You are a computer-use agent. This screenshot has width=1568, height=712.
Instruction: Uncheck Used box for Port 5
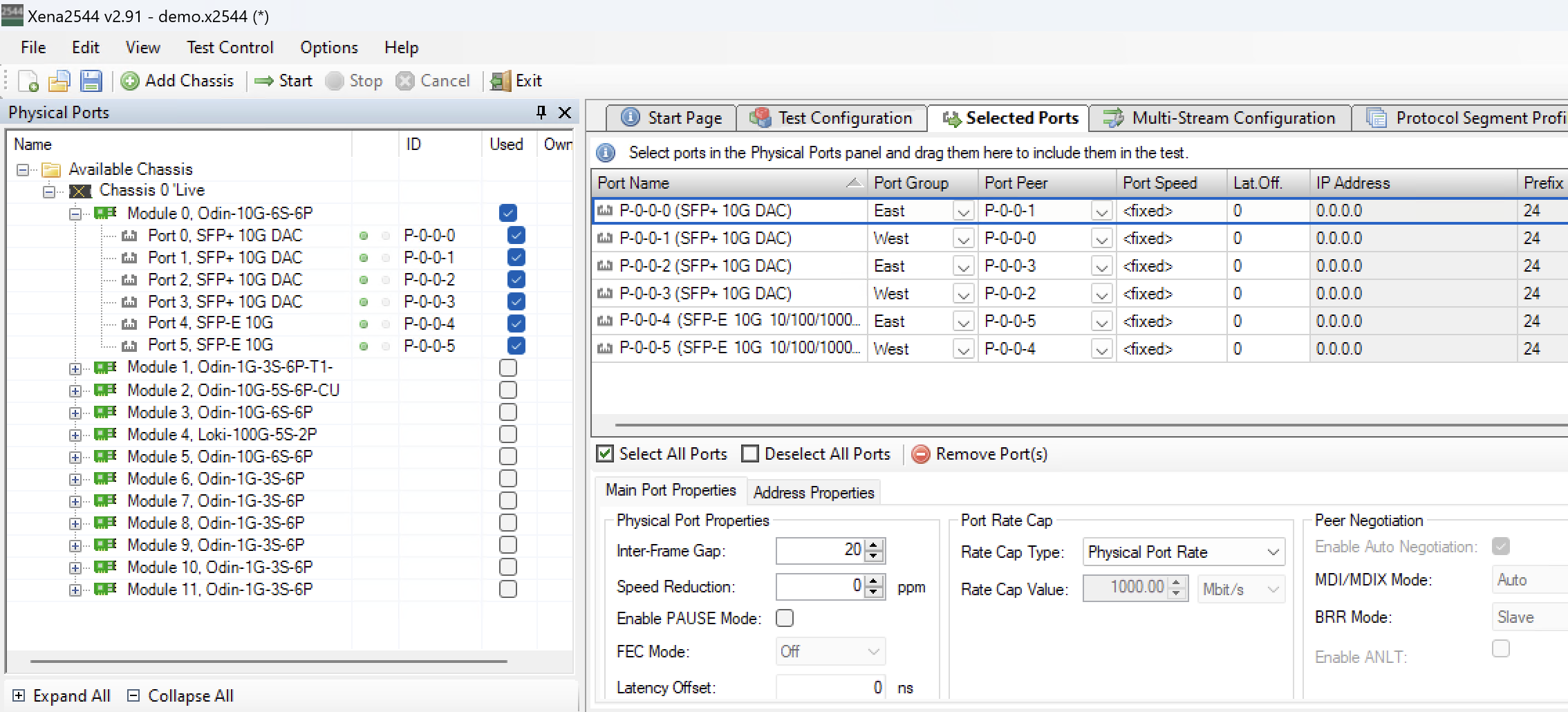516,346
